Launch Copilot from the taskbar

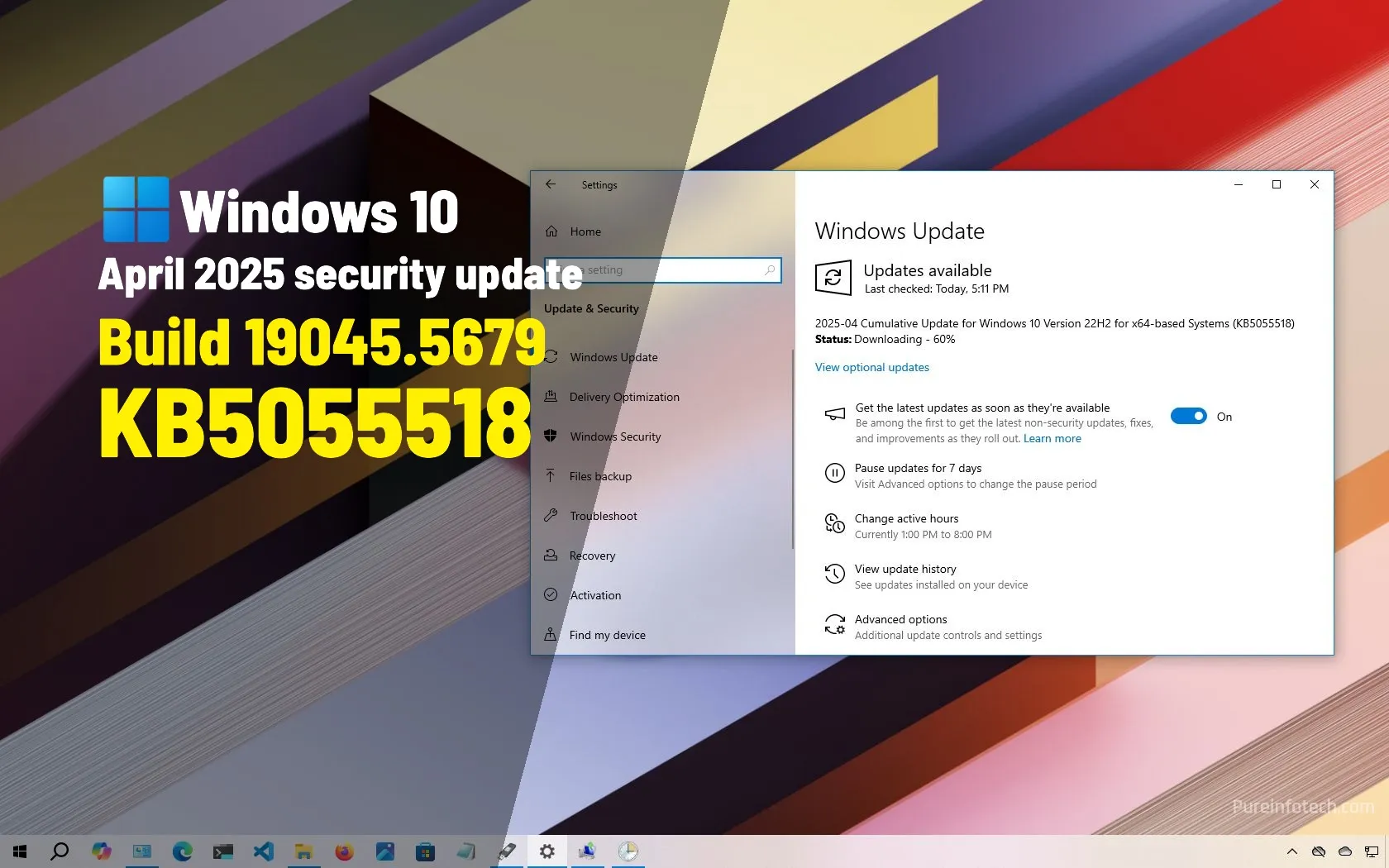[101, 851]
